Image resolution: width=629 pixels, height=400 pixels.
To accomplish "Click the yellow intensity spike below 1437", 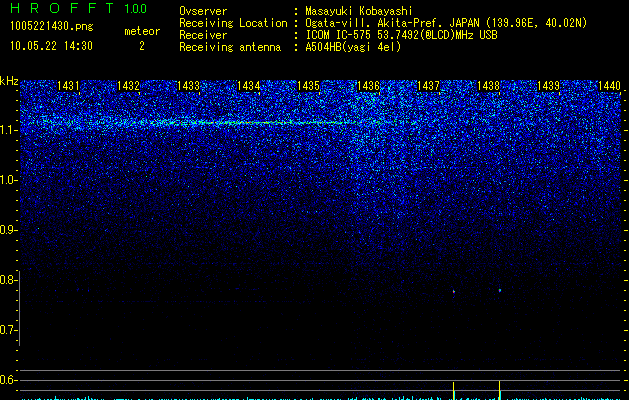I will click(x=454, y=391).
